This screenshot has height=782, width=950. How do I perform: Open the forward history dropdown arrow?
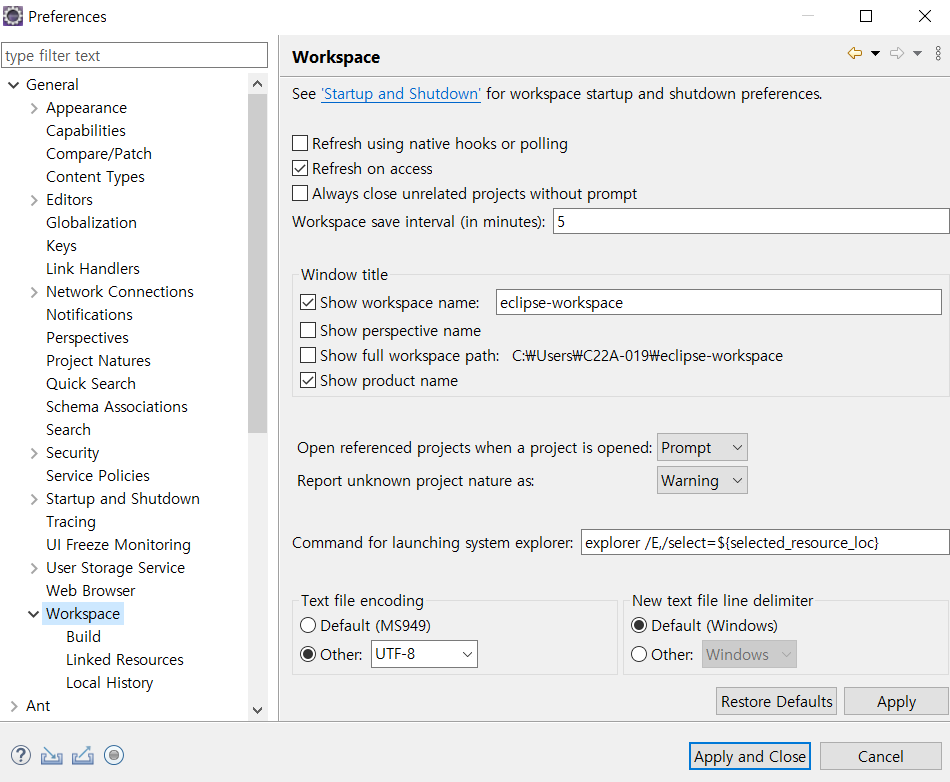coord(917,53)
